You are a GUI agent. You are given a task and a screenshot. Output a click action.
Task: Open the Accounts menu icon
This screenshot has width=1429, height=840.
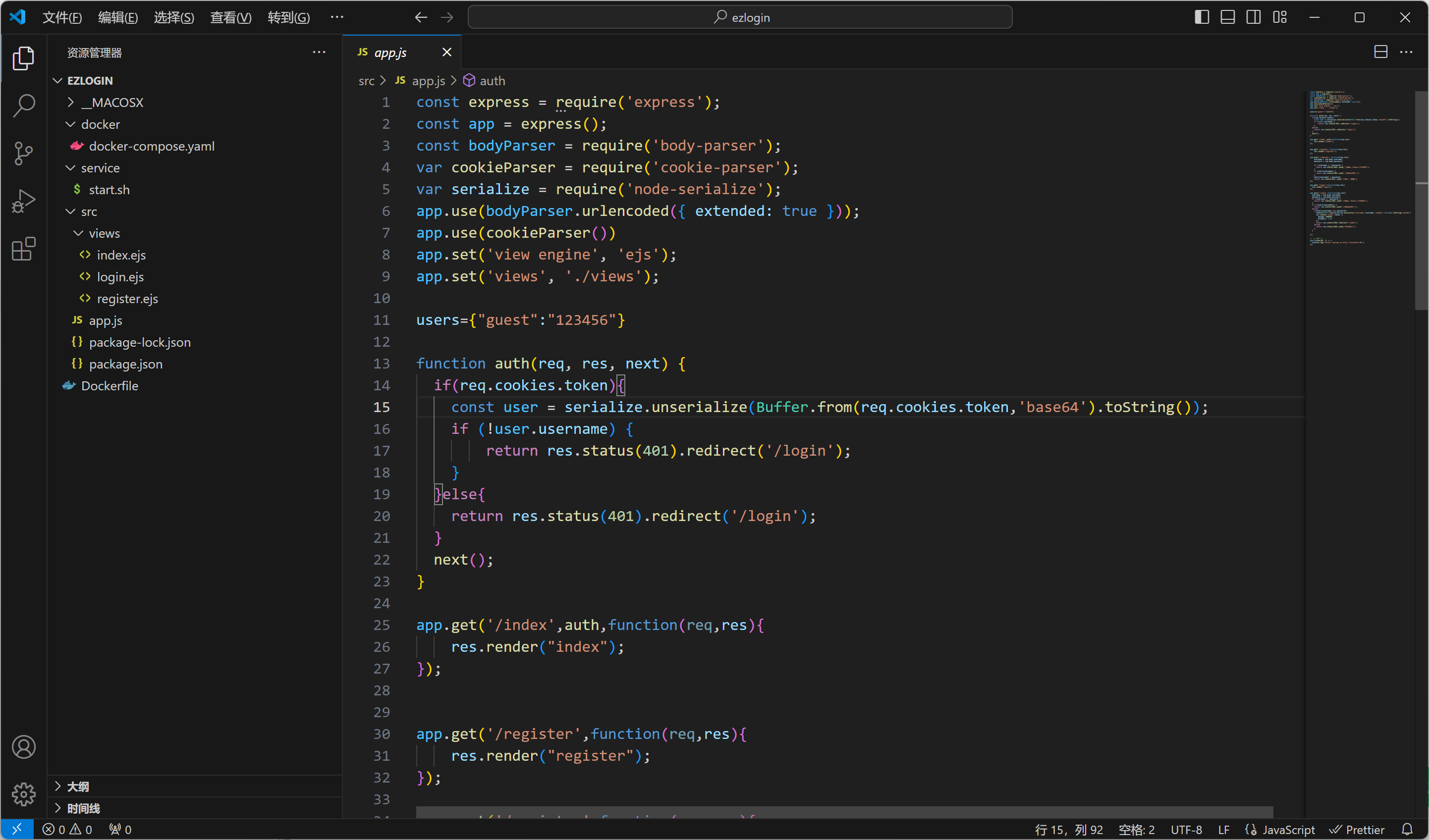(x=23, y=747)
